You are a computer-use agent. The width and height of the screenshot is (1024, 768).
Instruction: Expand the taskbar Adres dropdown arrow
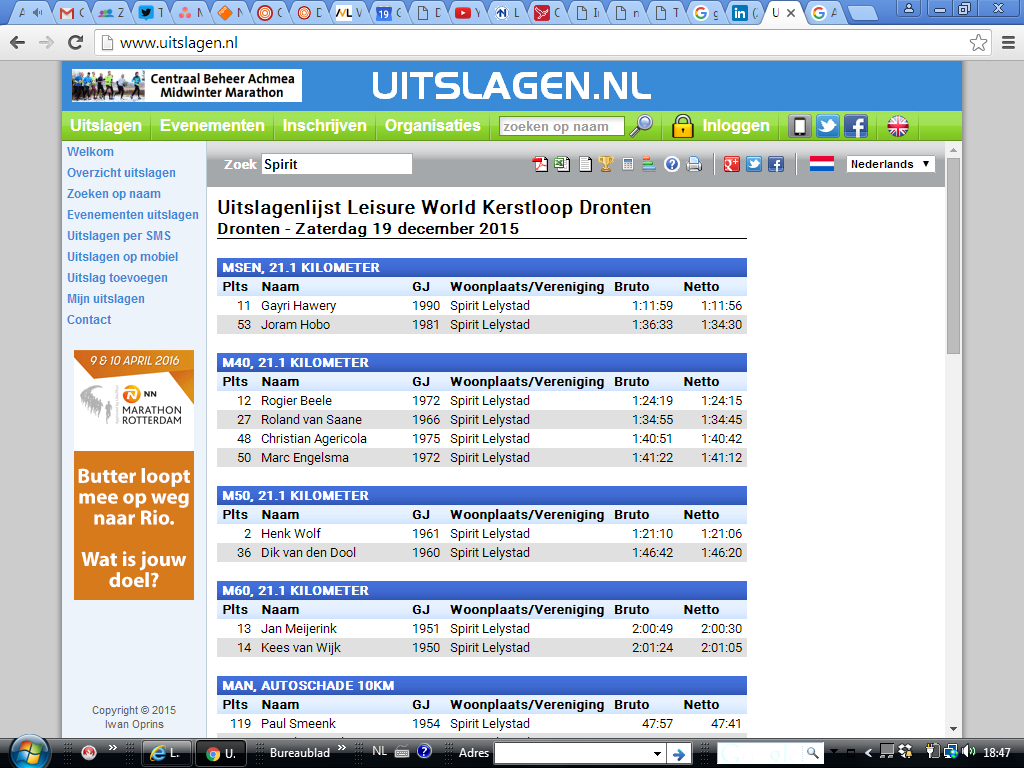click(x=657, y=753)
